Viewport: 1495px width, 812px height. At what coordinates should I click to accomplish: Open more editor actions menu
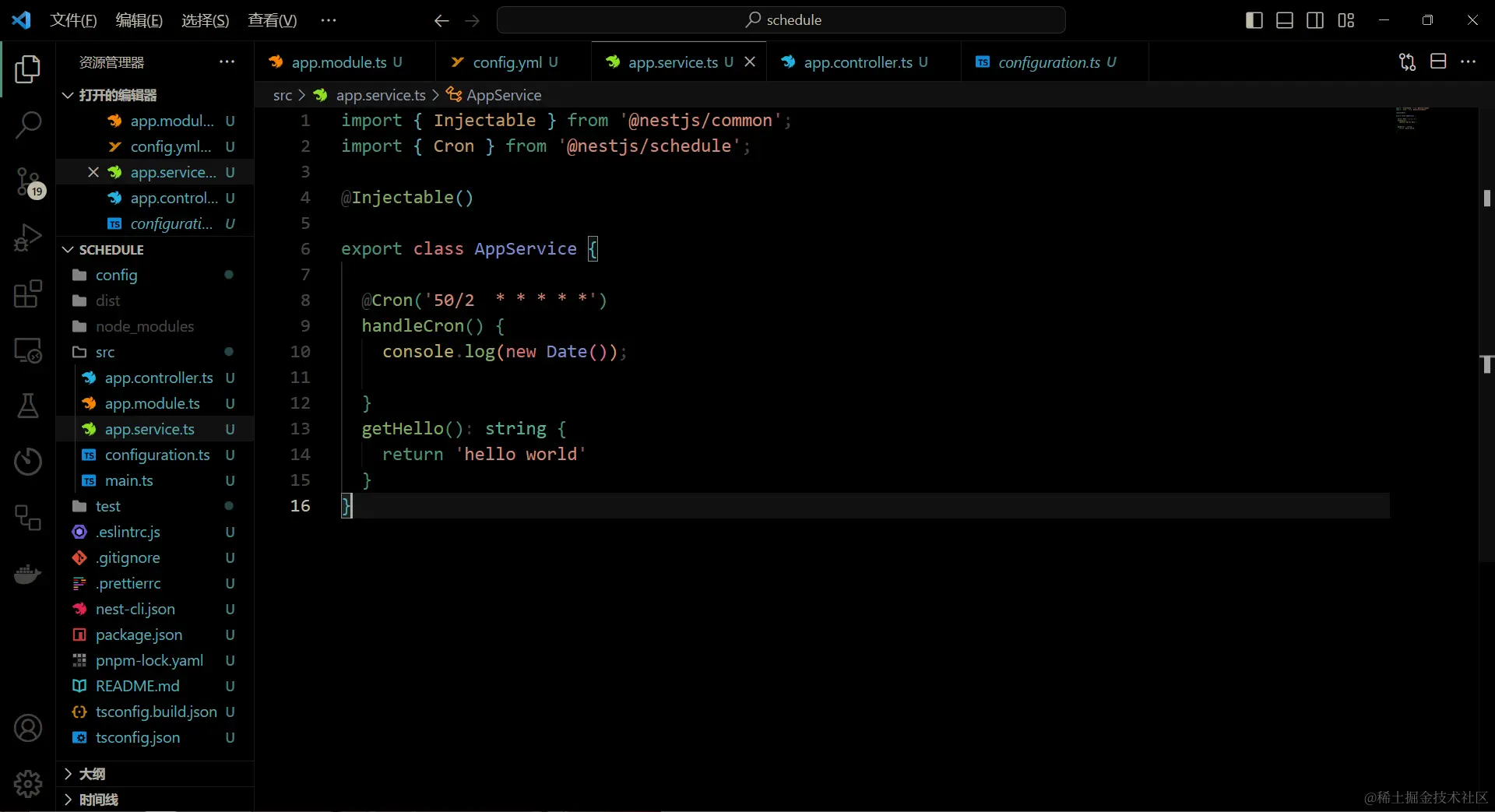point(1469,62)
